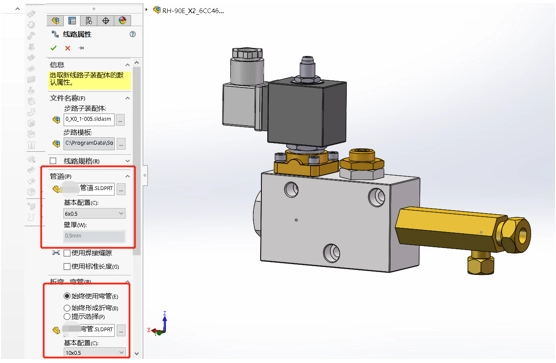
Task: Click the icon beside routing template field
Action: (56, 144)
